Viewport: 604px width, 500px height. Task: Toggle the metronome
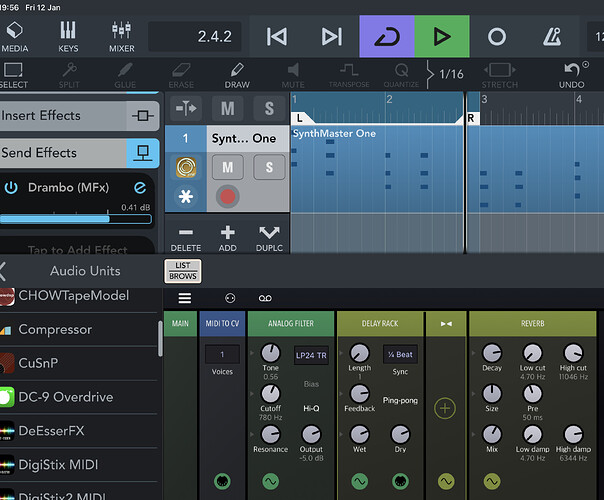552,37
